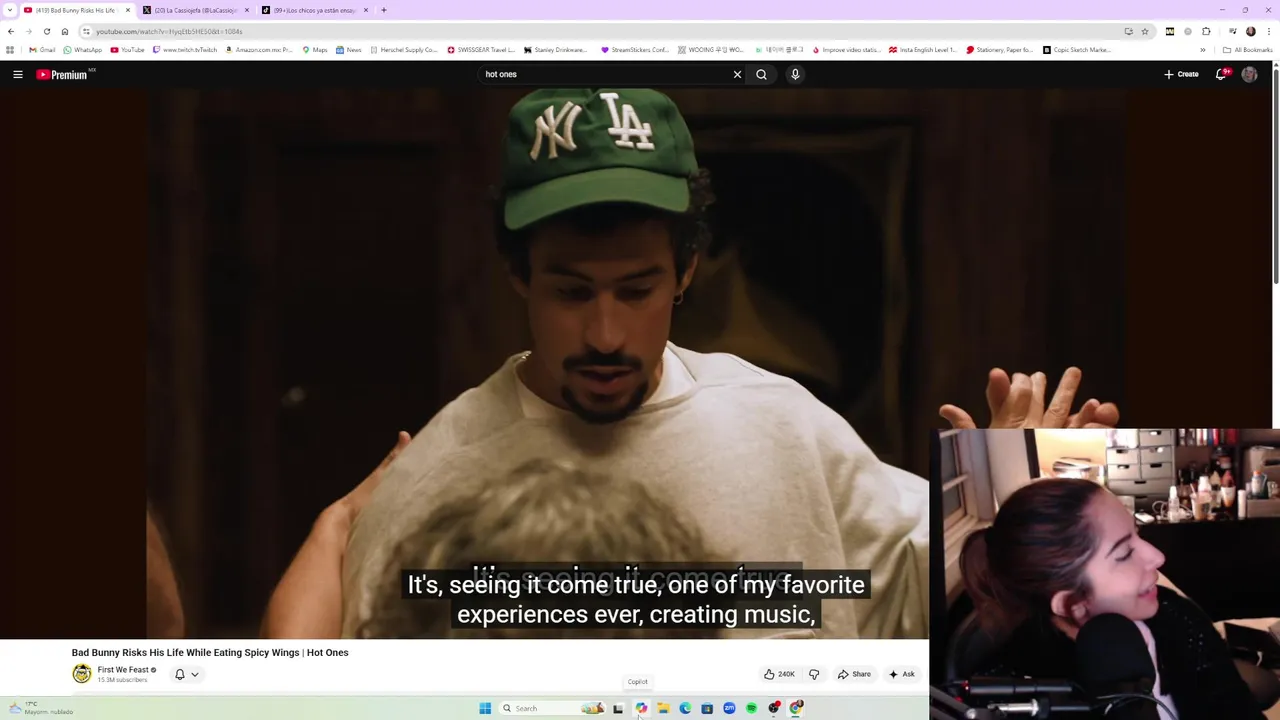This screenshot has height=720, width=1280.
Task: Open Spotify from the taskbar
Action: 751,708
